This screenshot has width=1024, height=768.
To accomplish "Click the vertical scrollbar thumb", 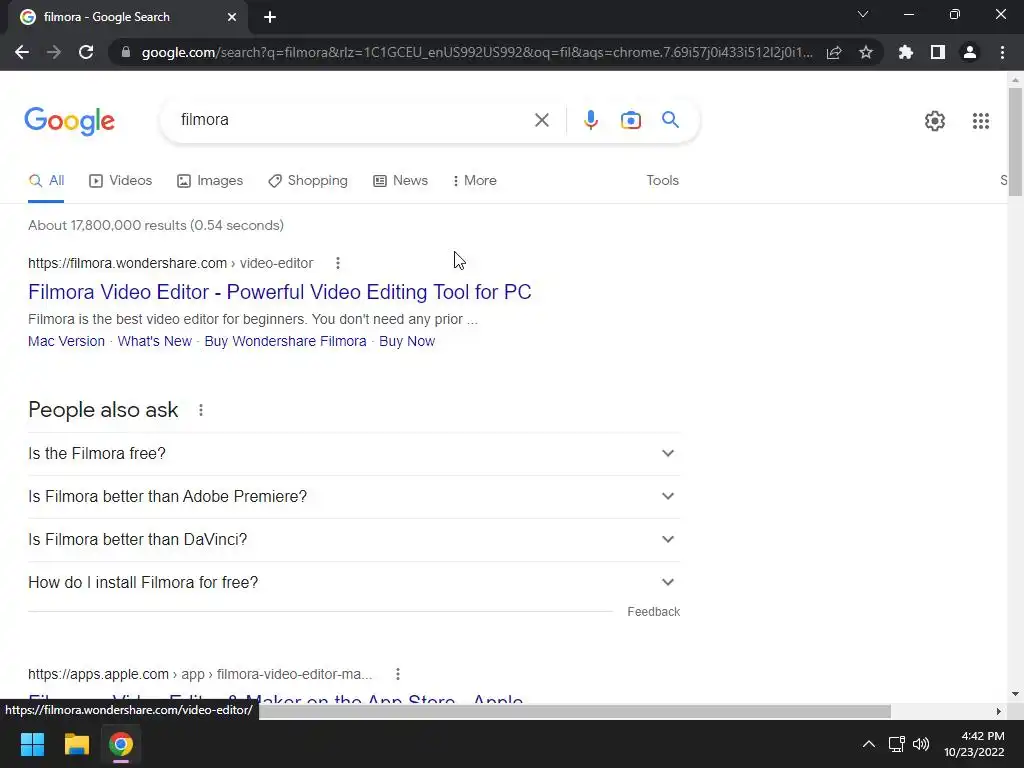I will click(x=1015, y=141).
